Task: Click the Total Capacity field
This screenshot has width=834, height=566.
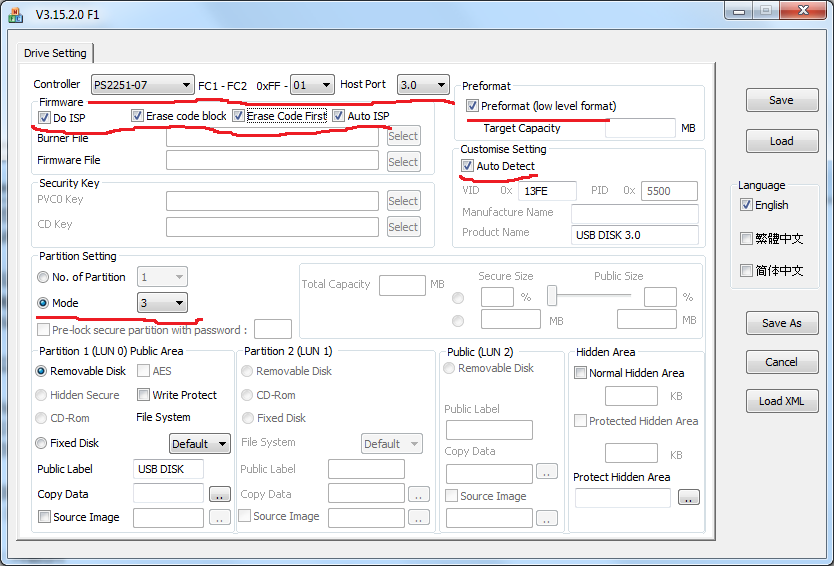Action: [402, 285]
